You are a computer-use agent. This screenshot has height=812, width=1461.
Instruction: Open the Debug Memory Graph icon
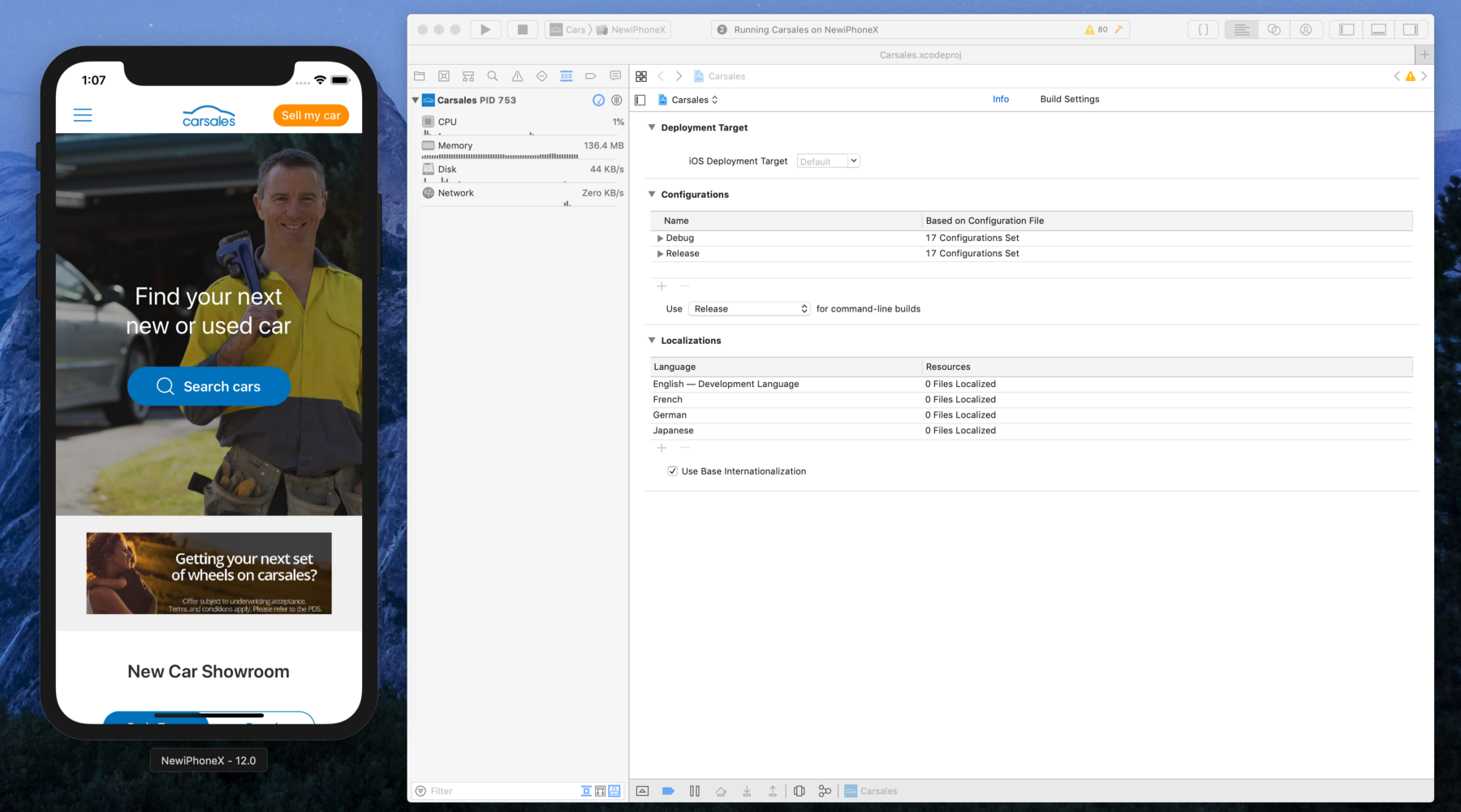825,791
